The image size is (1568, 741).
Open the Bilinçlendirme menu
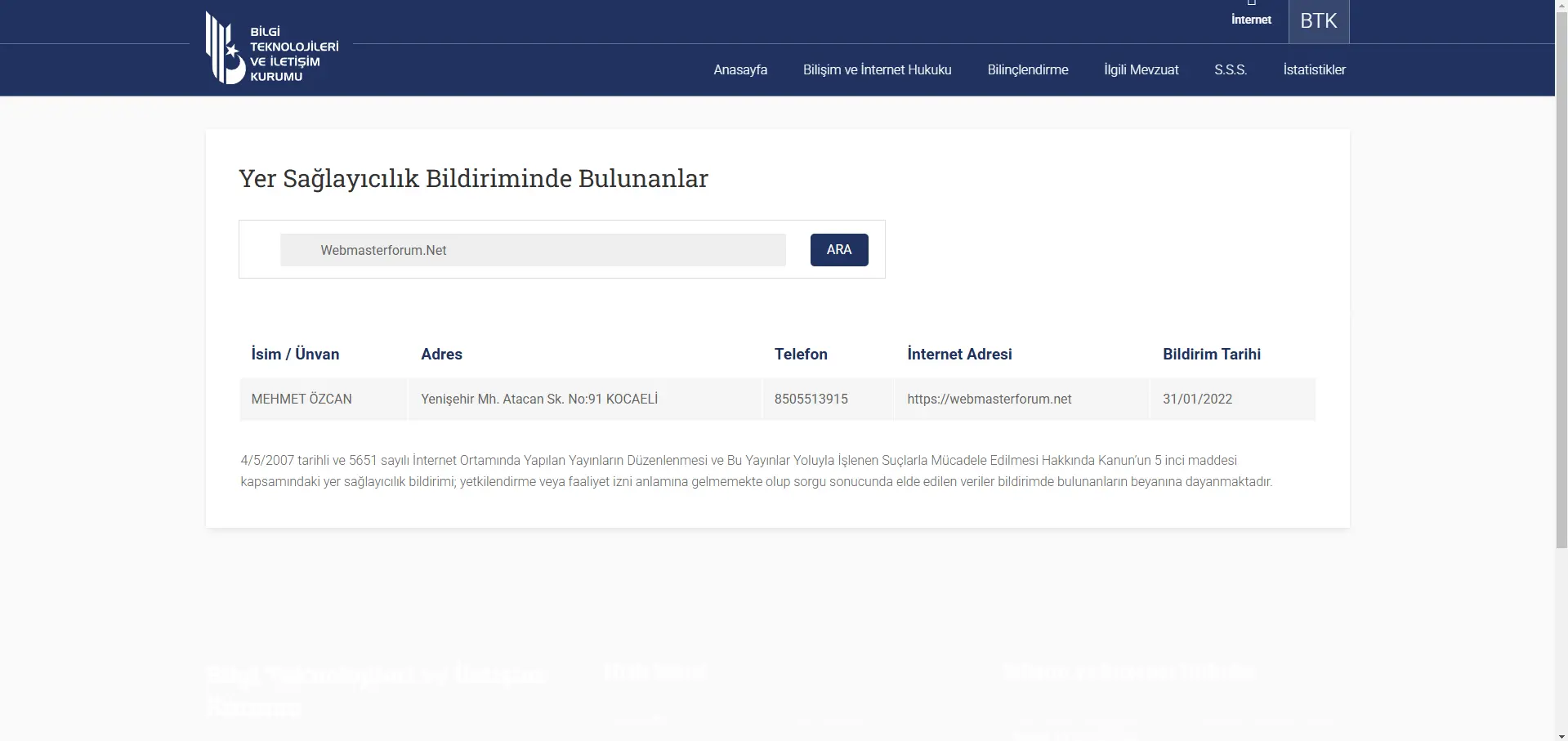(1028, 70)
